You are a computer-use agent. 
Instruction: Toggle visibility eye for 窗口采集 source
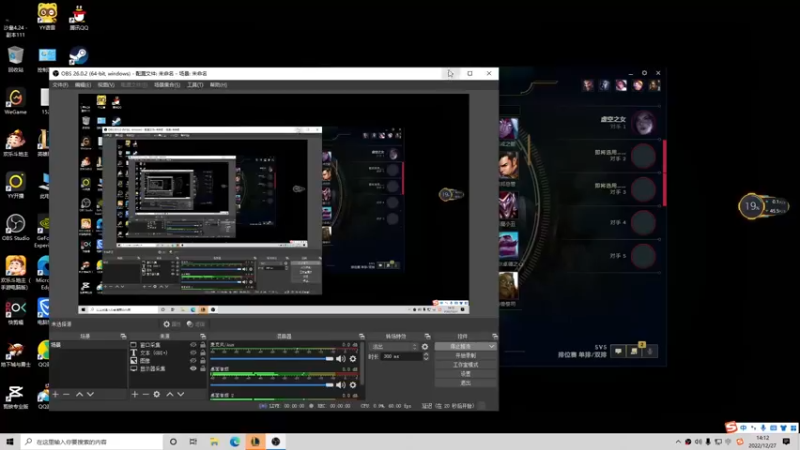click(193, 345)
